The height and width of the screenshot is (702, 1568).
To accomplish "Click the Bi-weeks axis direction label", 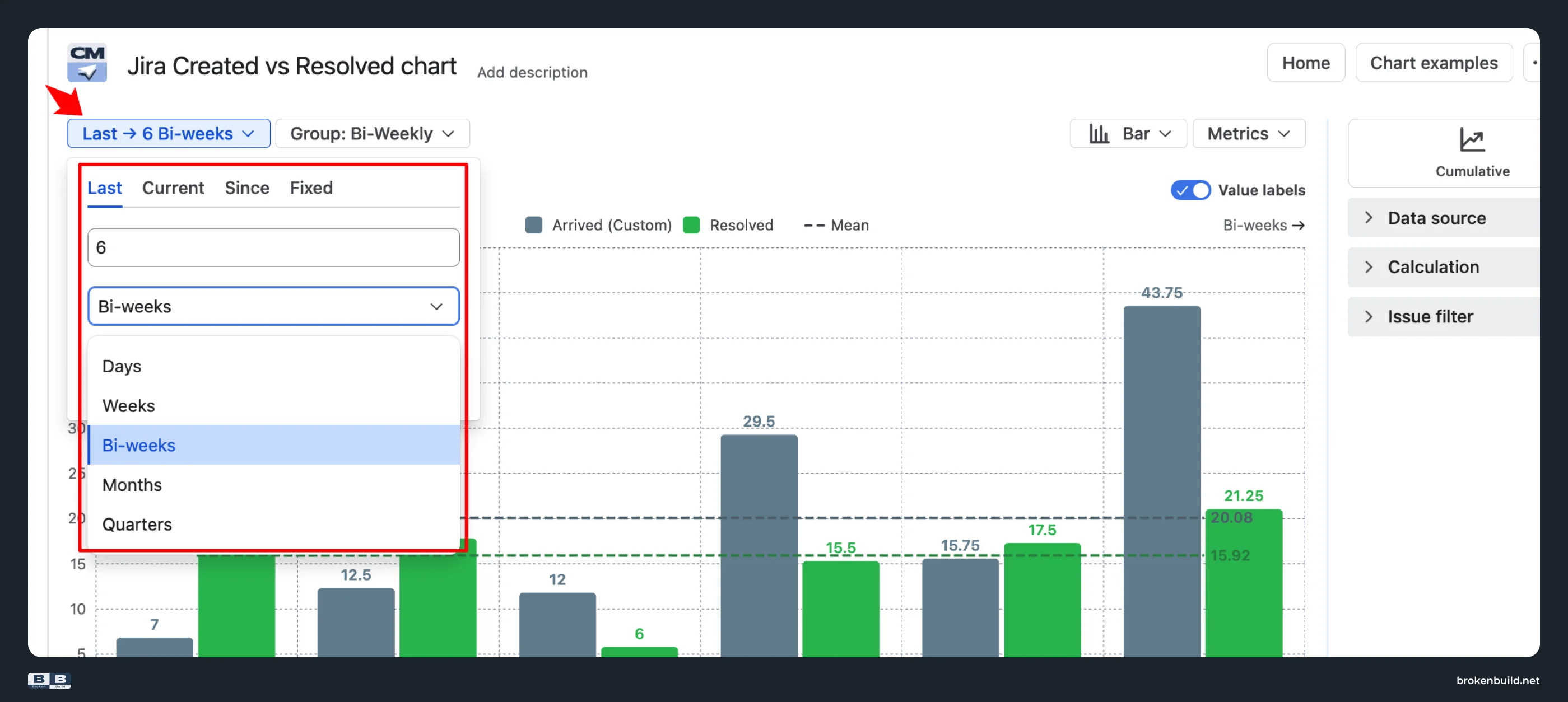I will click(1264, 225).
